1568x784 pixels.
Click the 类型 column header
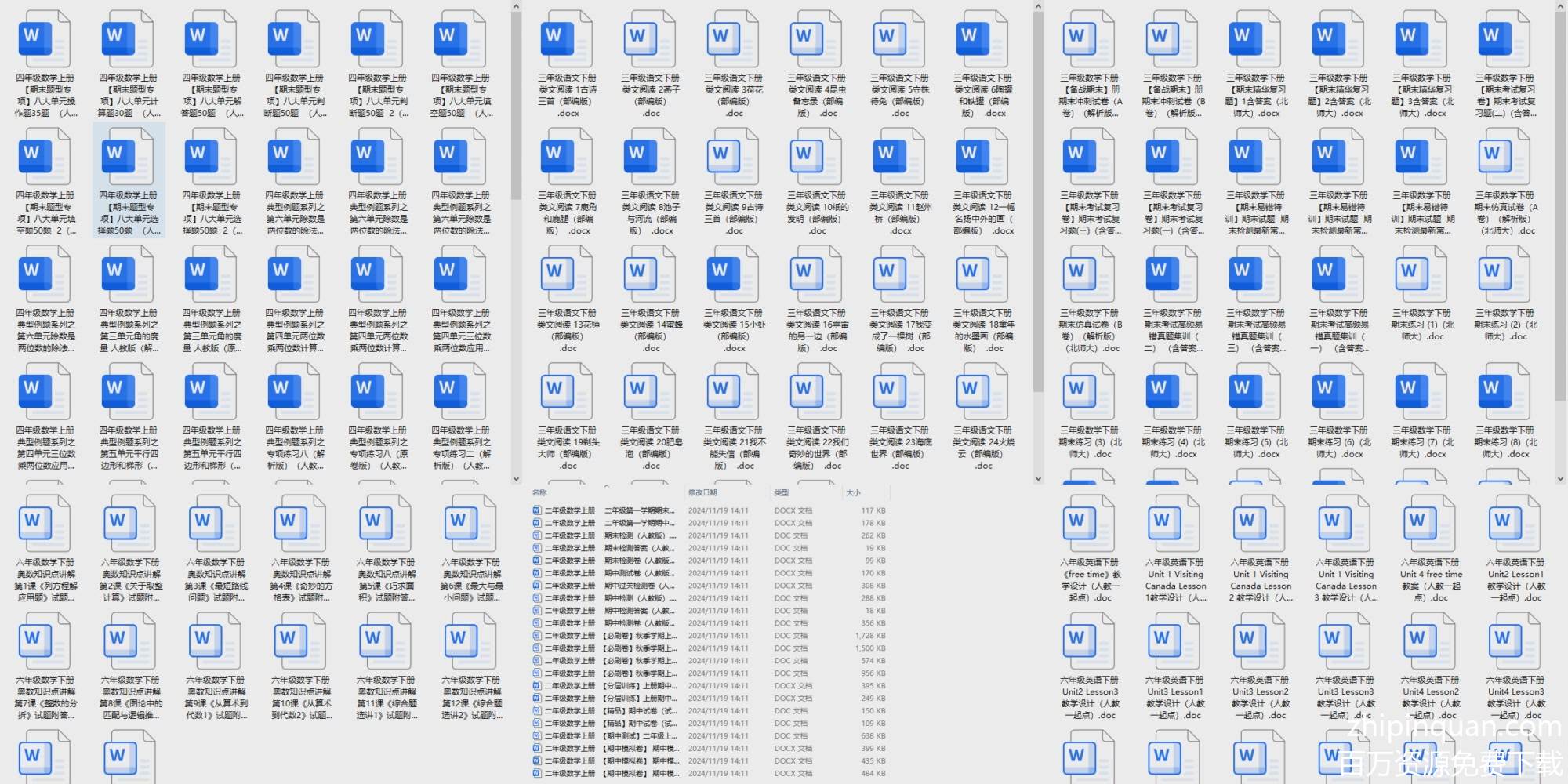click(x=782, y=493)
